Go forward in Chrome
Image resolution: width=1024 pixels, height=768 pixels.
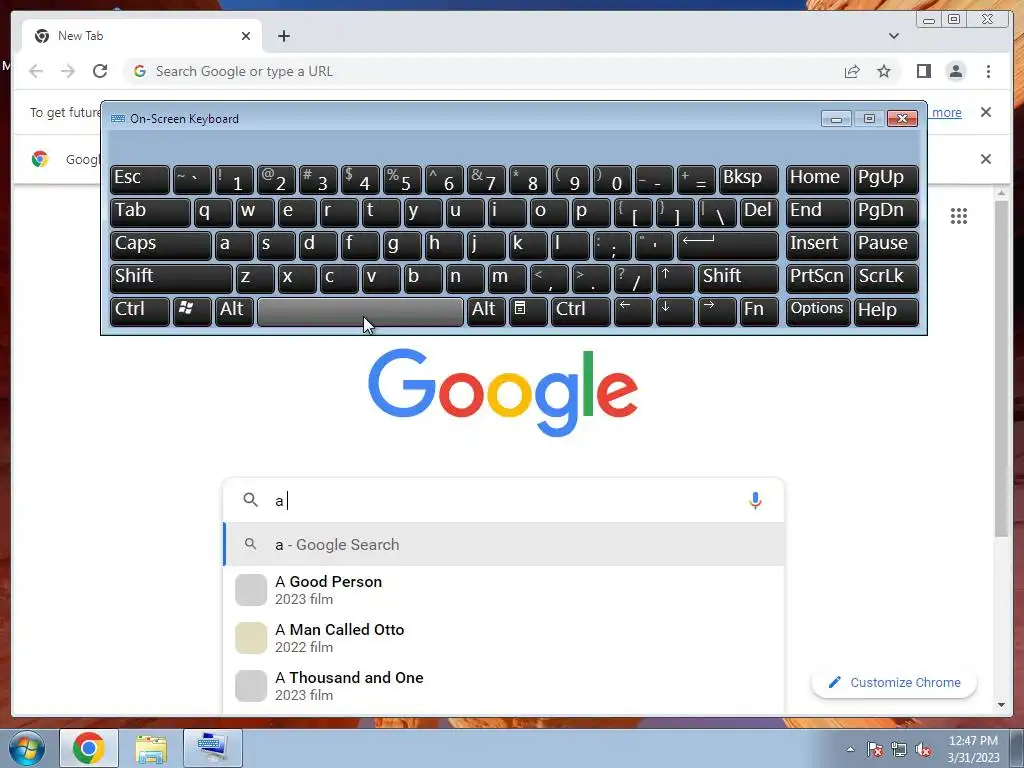68,71
